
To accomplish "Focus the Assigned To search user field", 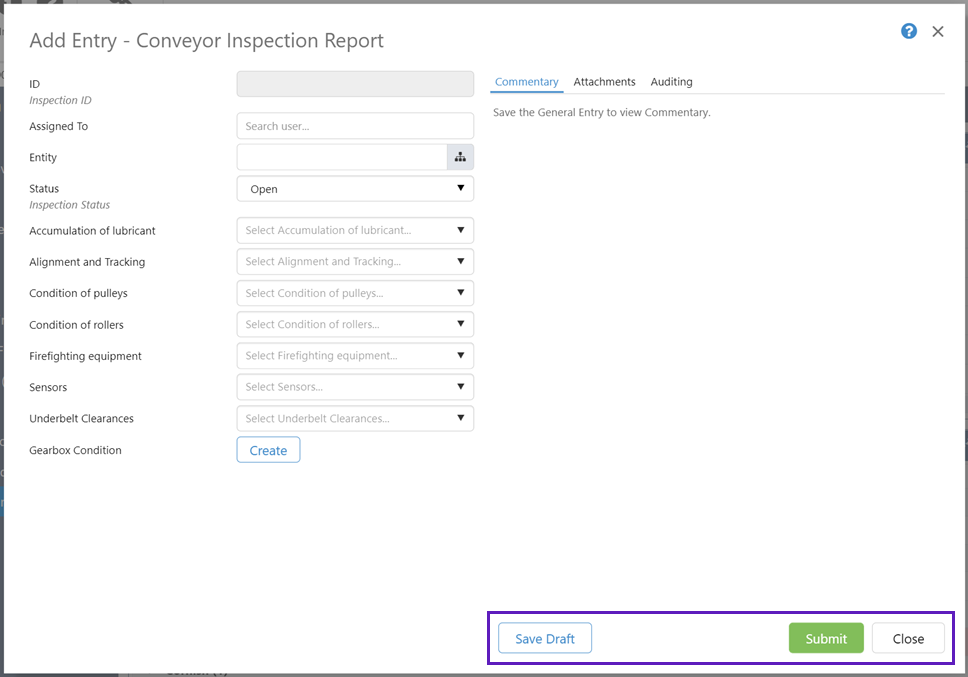I will click(x=355, y=126).
